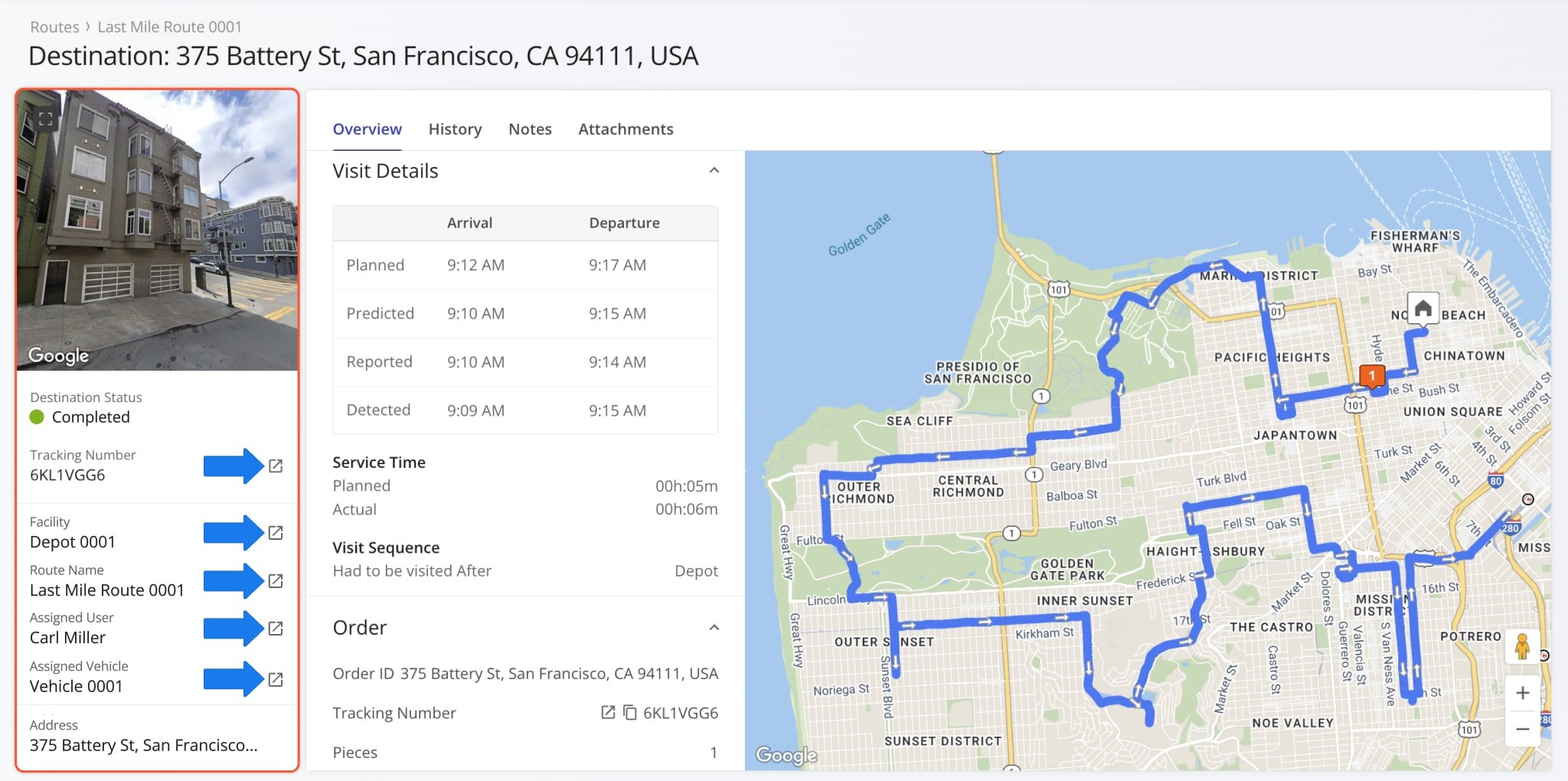
Task: Click Last Mile Route 0001 breadcrumb
Action: (169, 27)
